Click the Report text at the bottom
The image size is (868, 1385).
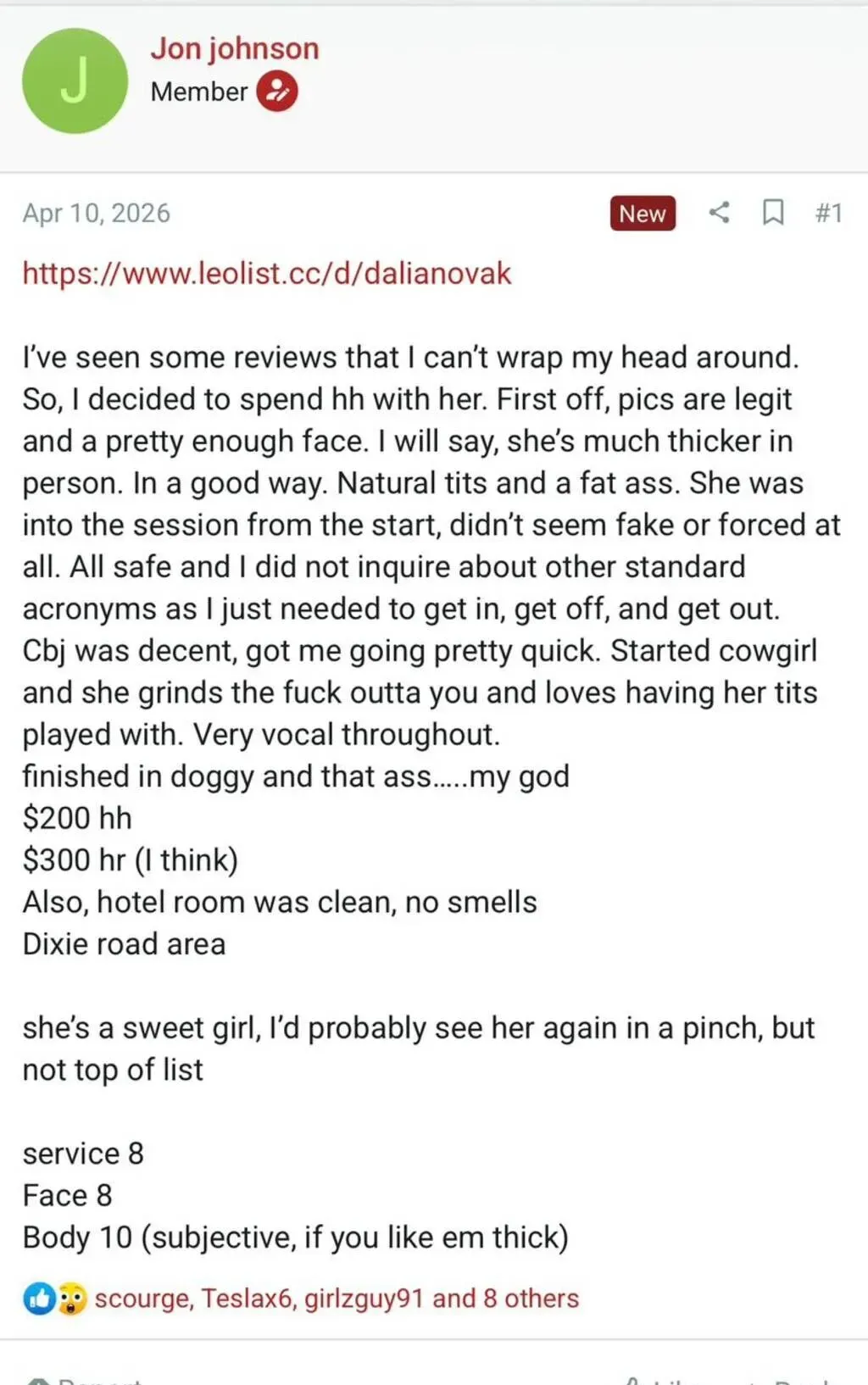pyautogui.click(x=98, y=1381)
